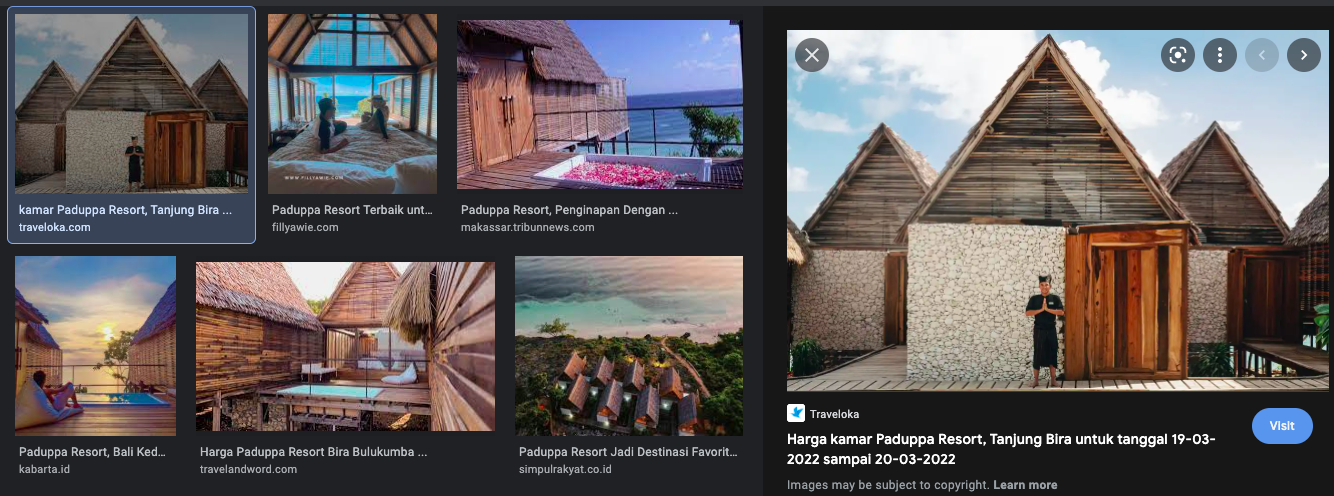Select the travelandword.com villa pool thumbnail
This screenshot has width=1334, height=496.
pos(345,346)
